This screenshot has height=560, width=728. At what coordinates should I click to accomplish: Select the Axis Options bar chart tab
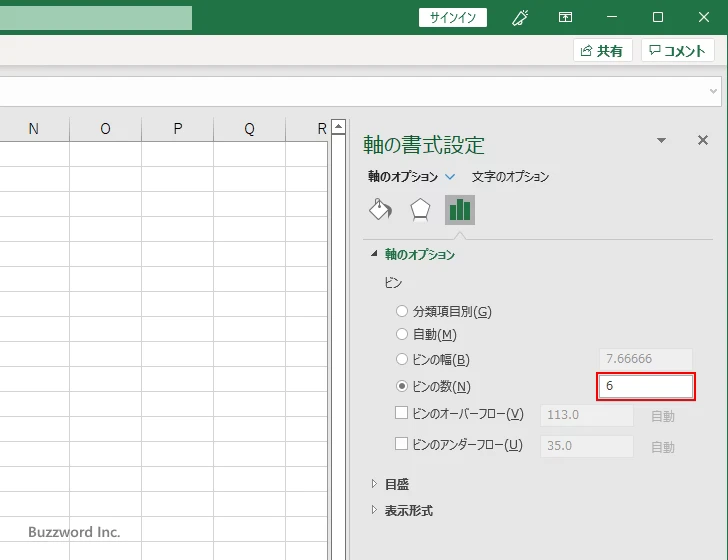[460, 210]
